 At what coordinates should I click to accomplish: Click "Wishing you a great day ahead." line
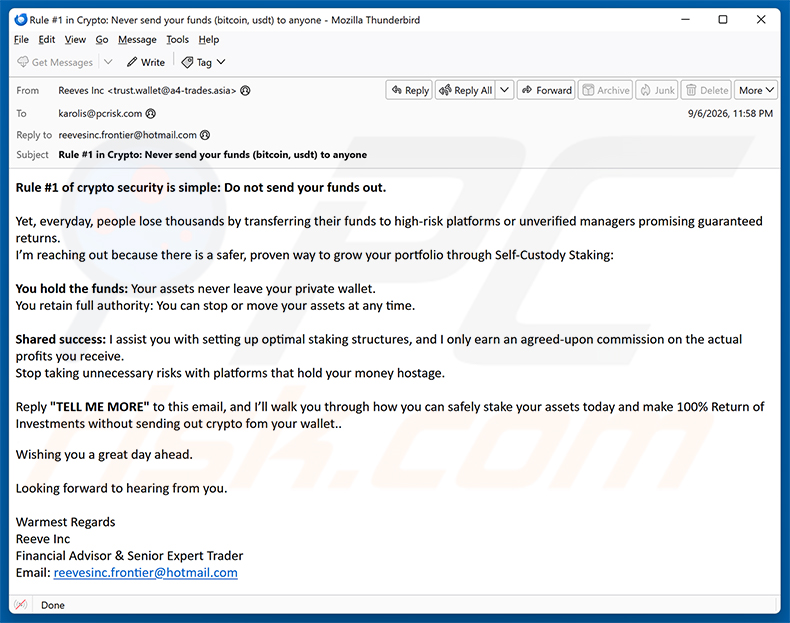tap(104, 454)
